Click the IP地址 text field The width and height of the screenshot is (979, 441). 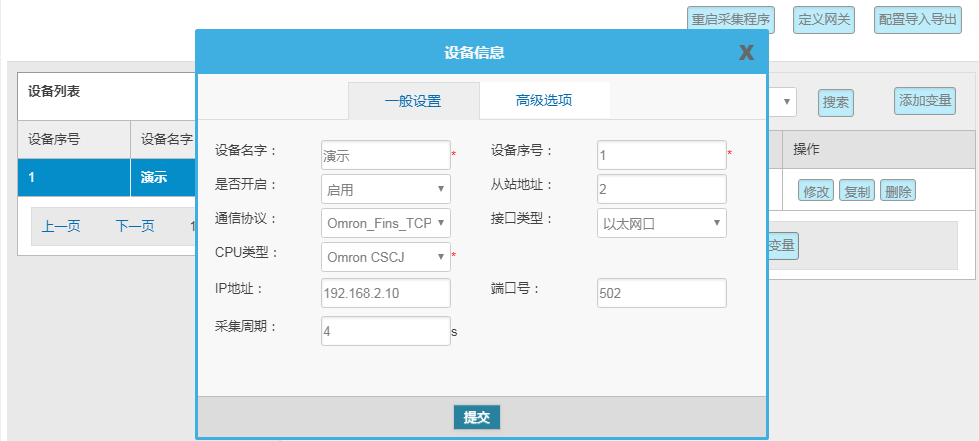tap(385, 293)
